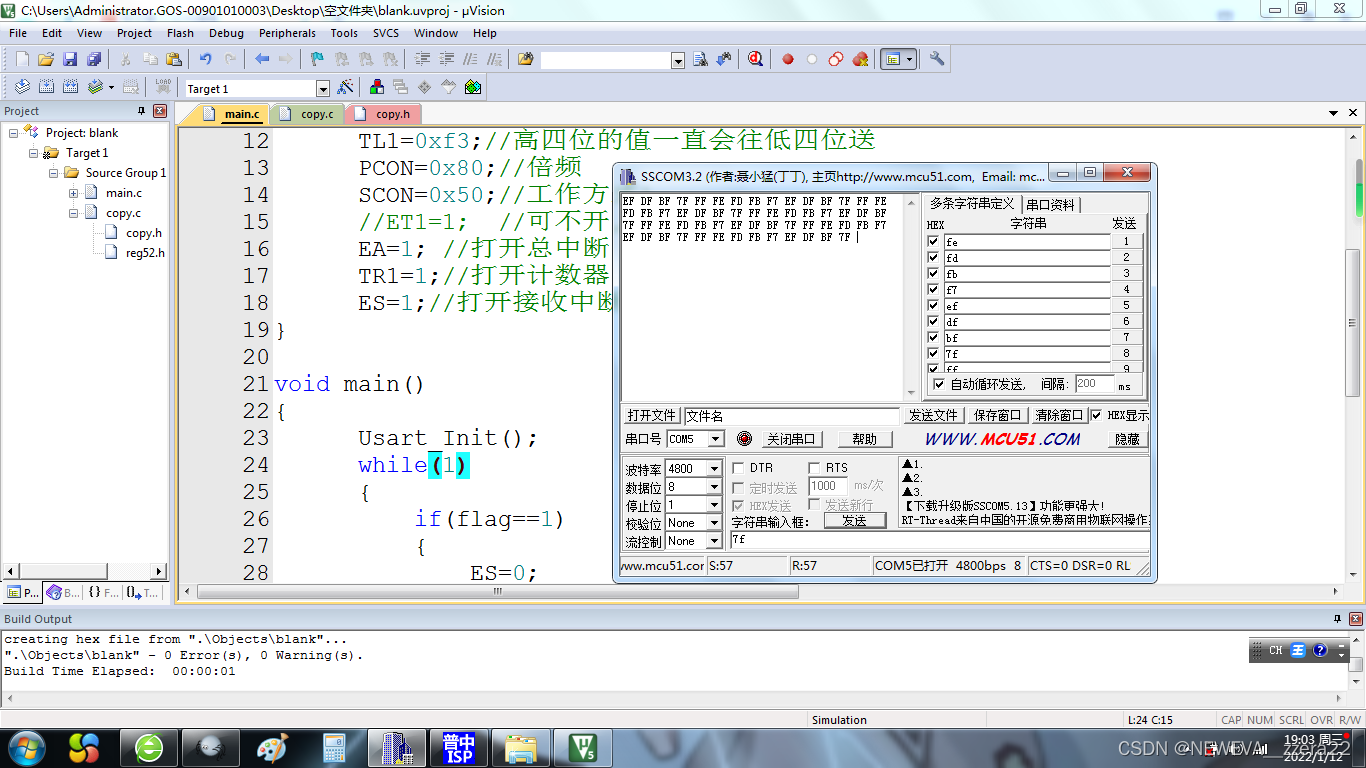1366x768 pixels.
Task: Navigate backwards with the blue arrow
Action: [262, 59]
